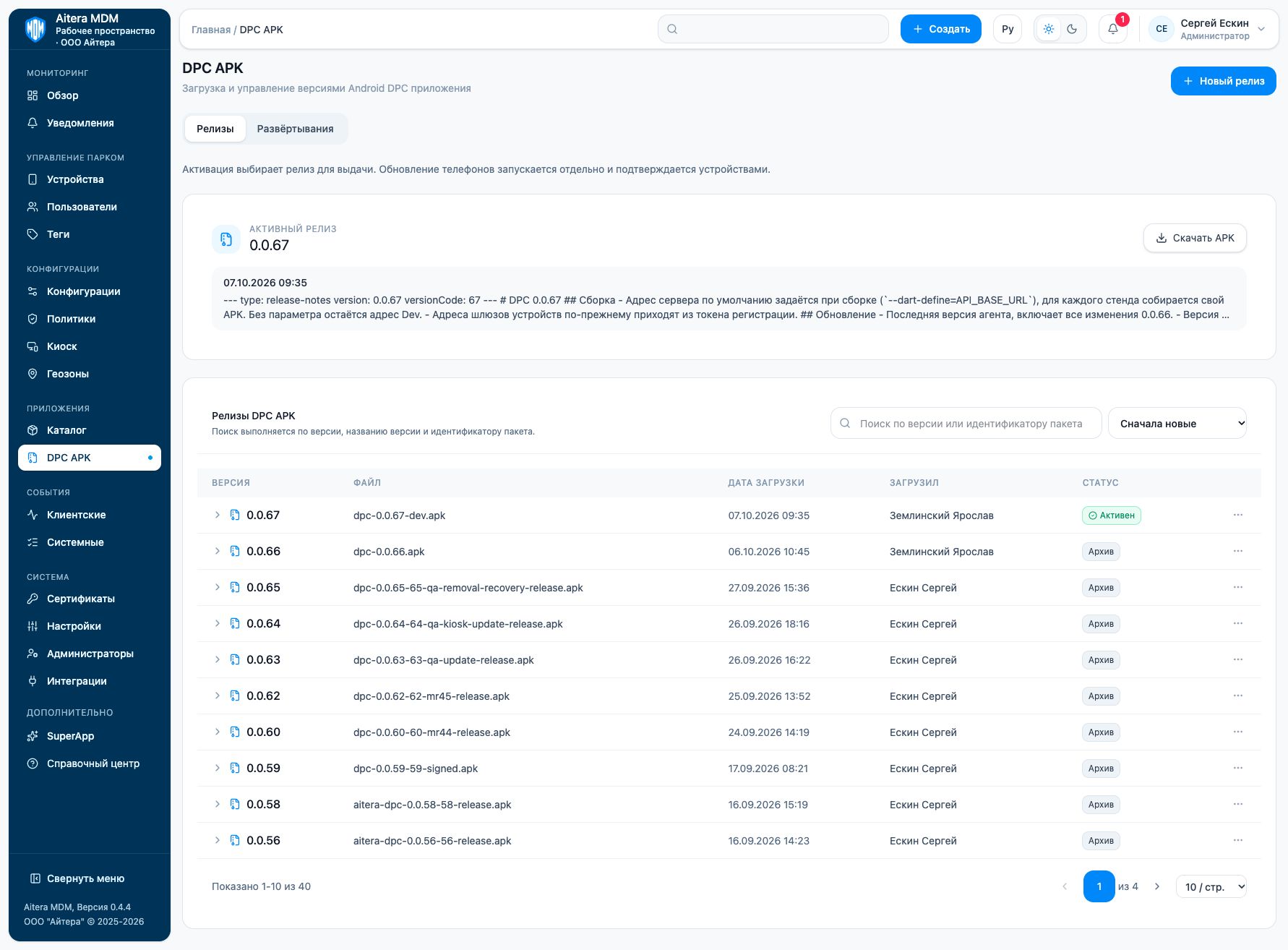Select page 1 in pagination
The width and height of the screenshot is (1288, 950).
coord(1099,886)
